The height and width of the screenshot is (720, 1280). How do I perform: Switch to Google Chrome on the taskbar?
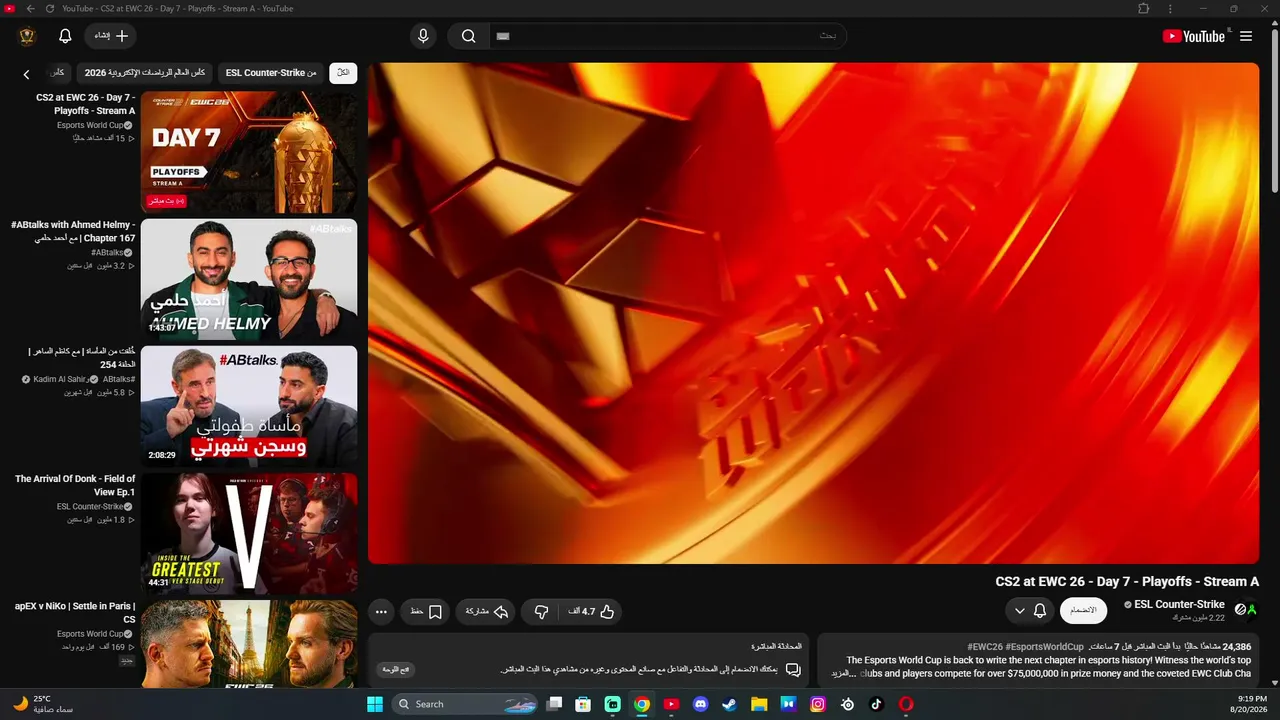(642, 704)
